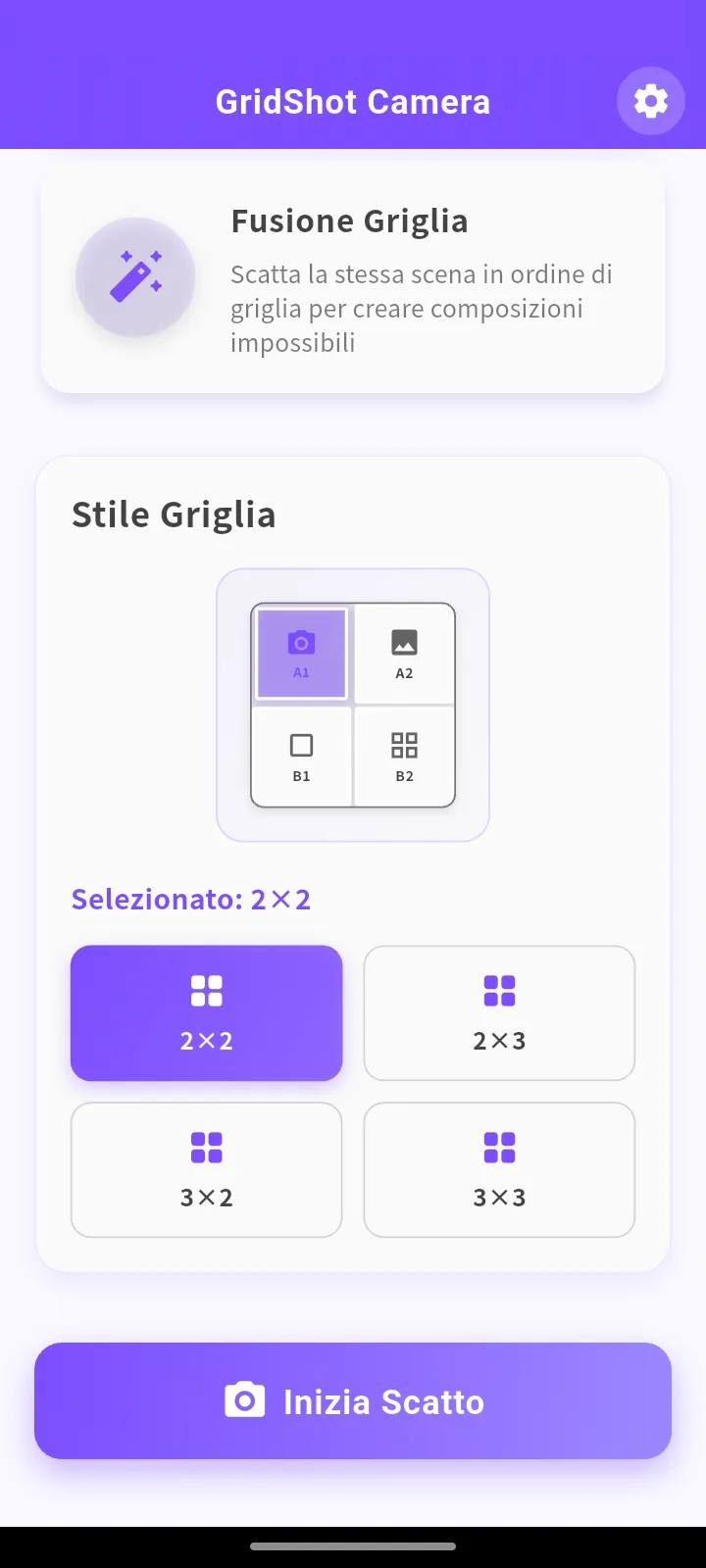This screenshot has height=1568, width=706.
Task: Tap the A2 cell label
Action: [404, 673]
